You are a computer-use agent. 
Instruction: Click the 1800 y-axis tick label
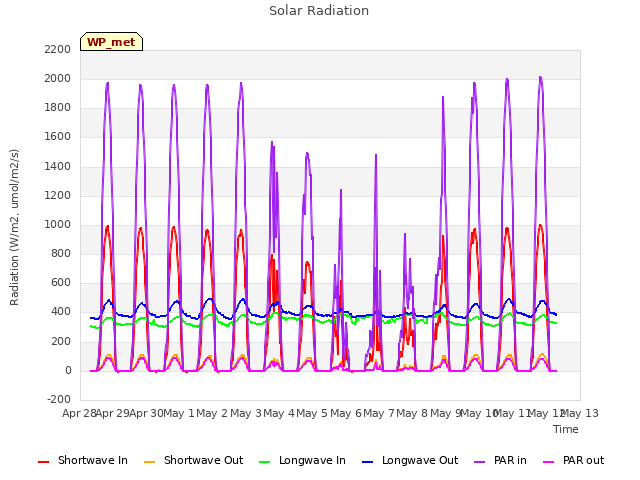coord(58,108)
